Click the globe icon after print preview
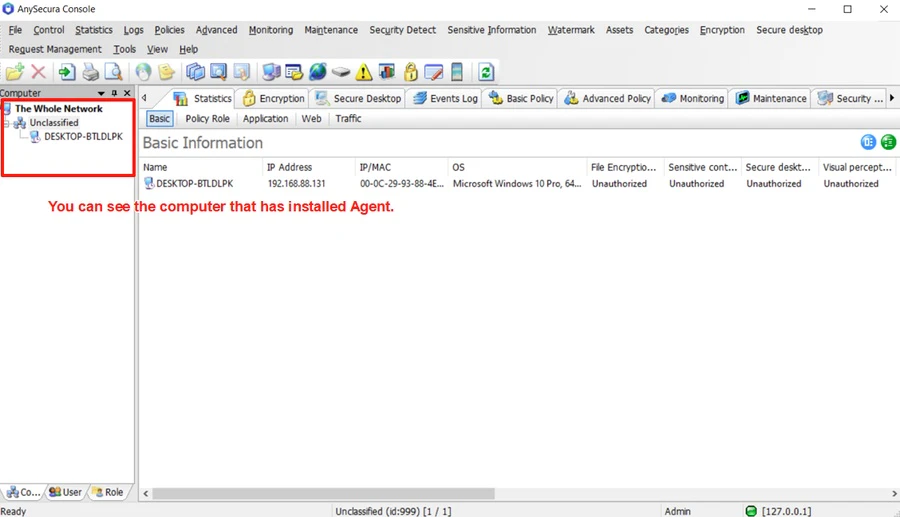 [143, 72]
